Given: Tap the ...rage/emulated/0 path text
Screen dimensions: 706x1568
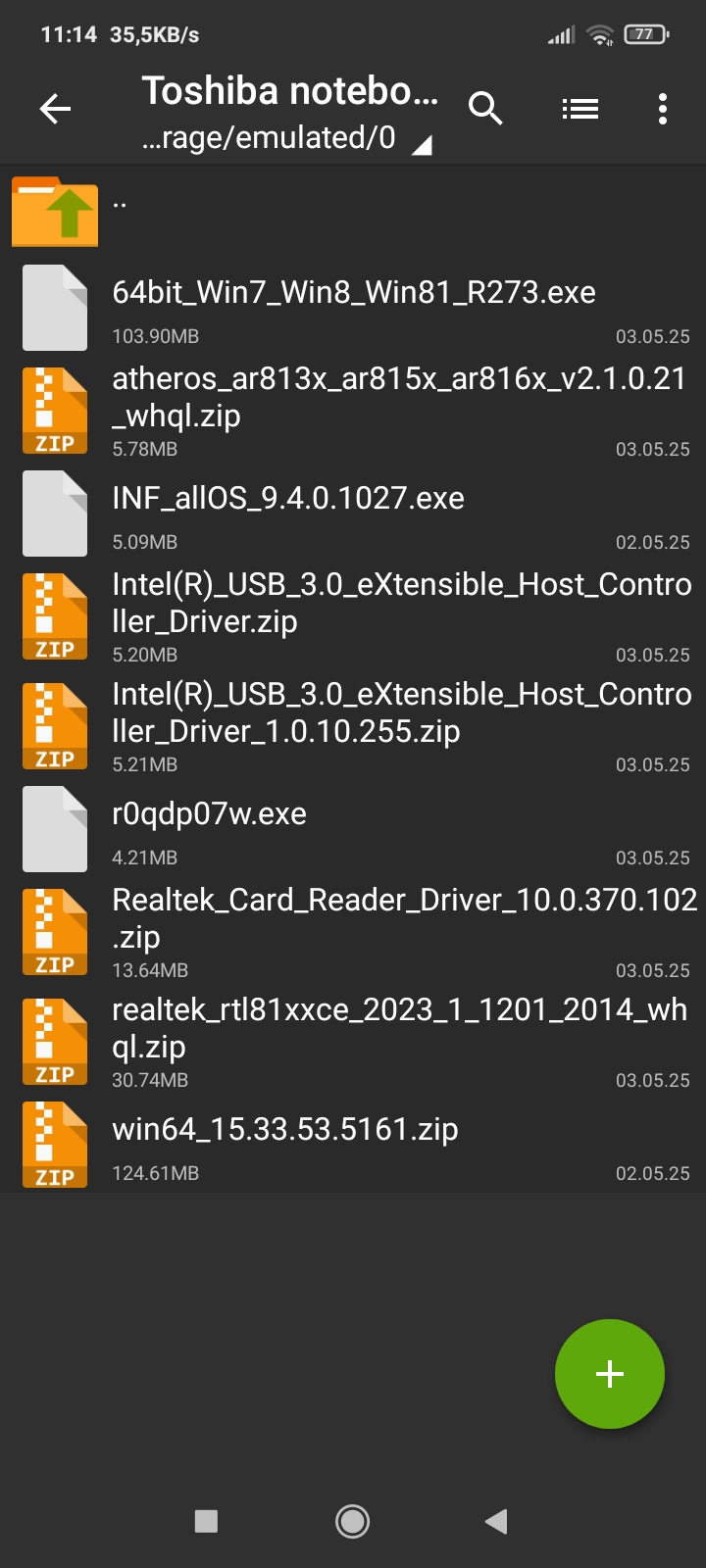Looking at the screenshot, I should 269,138.
